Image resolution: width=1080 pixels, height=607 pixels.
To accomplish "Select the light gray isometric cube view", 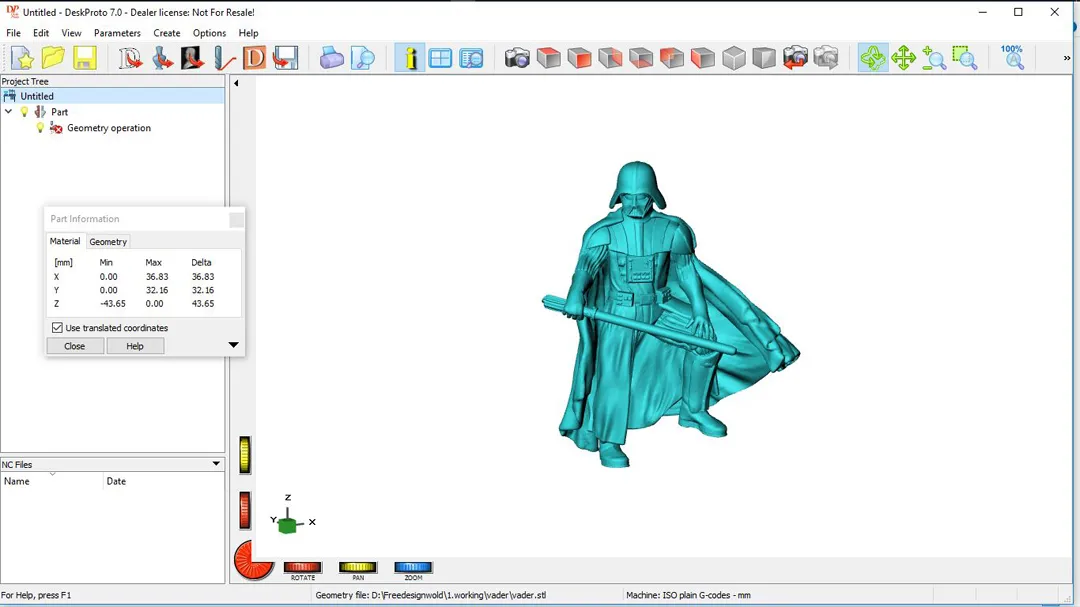I will [734, 58].
